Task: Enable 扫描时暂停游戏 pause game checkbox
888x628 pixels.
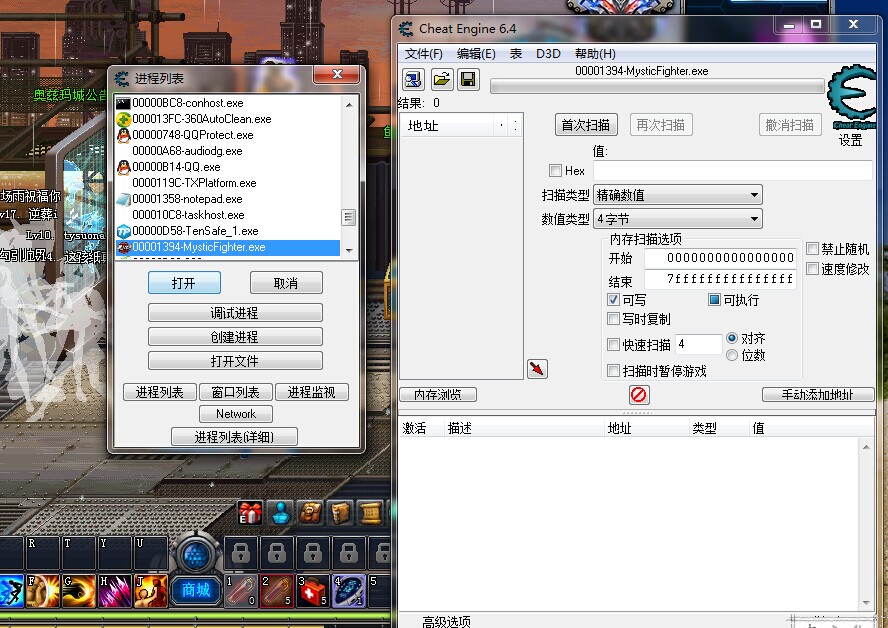Action: [613, 370]
